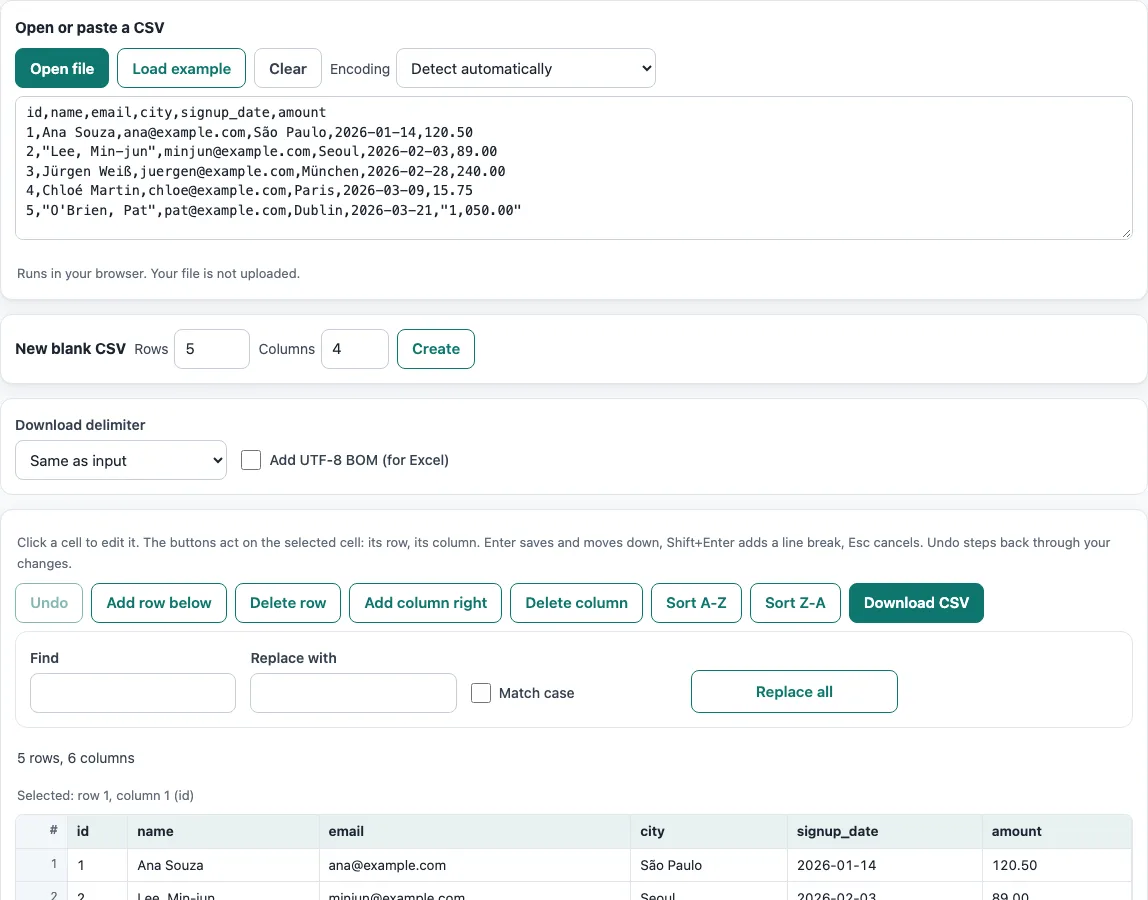Edit the São Paulo cell
This screenshot has height=900, width=1148.
(709, 865)
